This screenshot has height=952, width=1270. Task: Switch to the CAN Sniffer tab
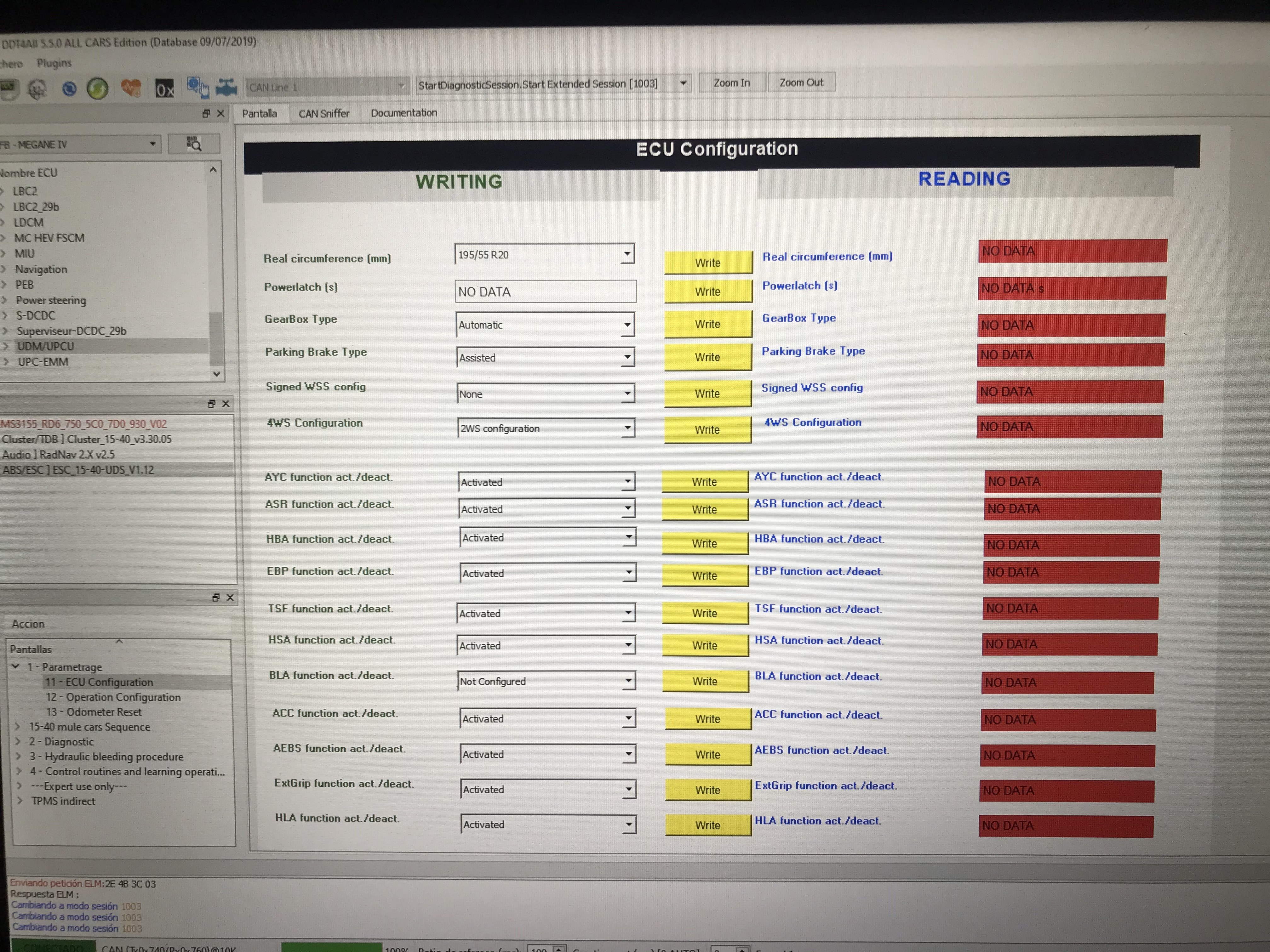coord(323,114)
